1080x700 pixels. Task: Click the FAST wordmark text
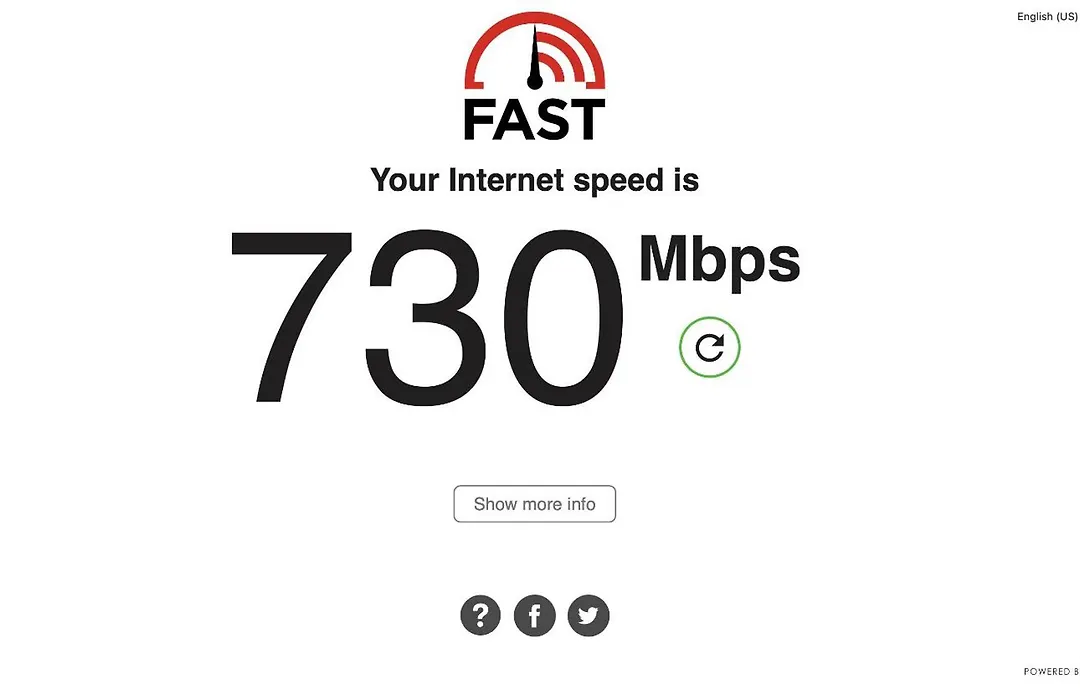pyautogui.click(x=534, y=120)
